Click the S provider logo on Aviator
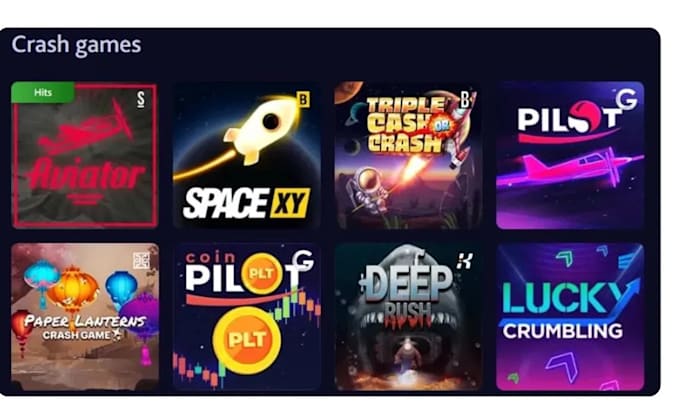The width and height of the screenshot is (680, 419). point(141,99)
